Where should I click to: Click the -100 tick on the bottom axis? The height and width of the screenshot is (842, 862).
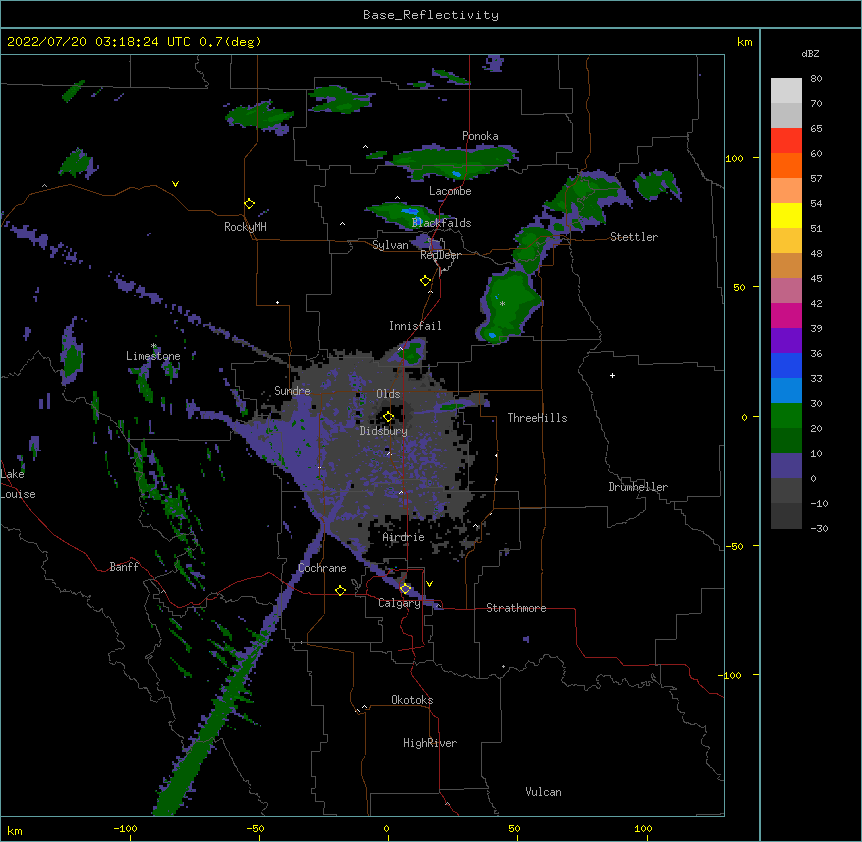(125, 829)
